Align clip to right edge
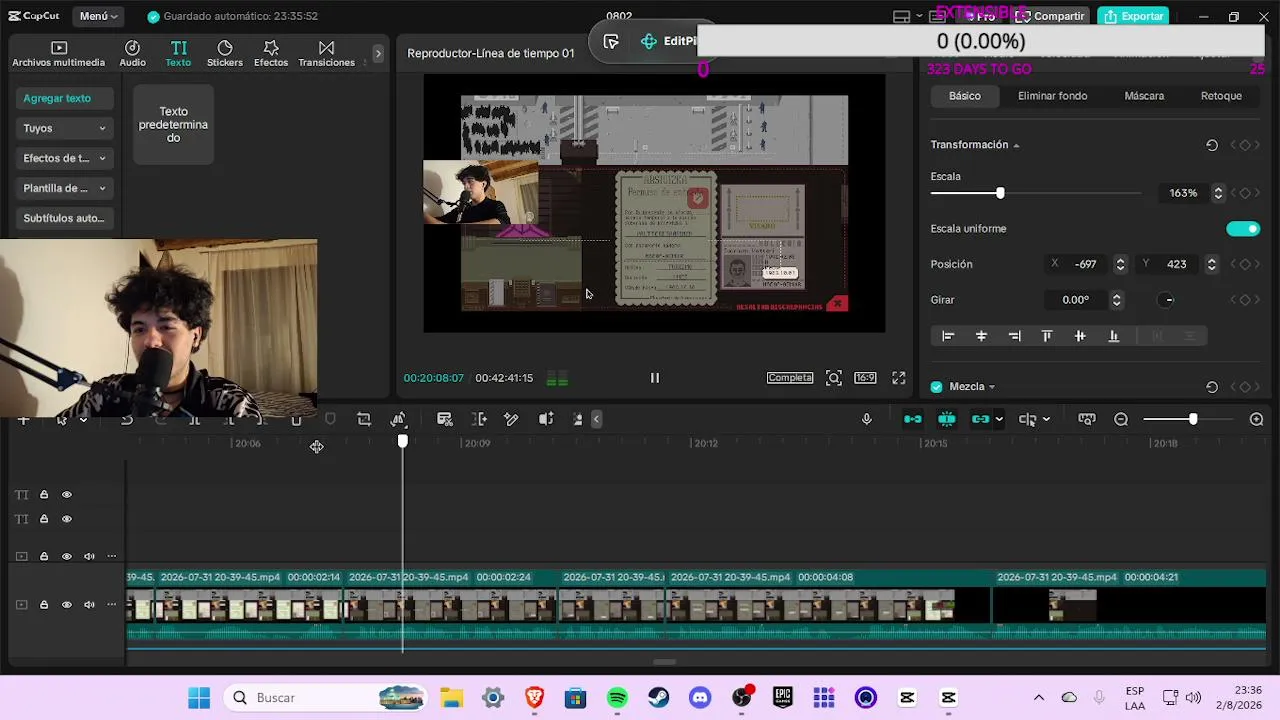The height and width of the screenshot is (720, 1280). [1015, 336]
